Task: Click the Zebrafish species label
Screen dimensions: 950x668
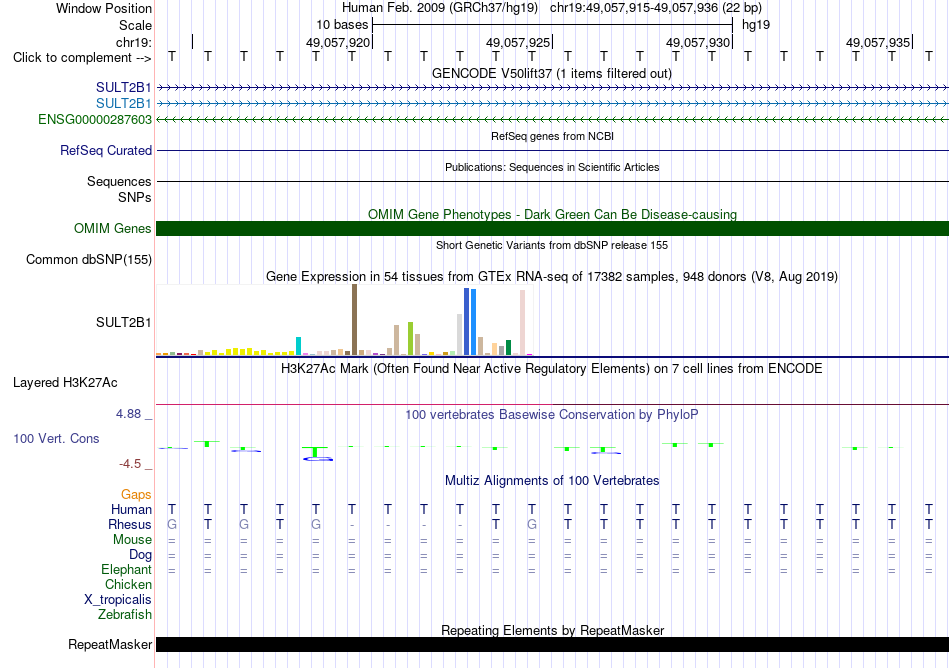Action: point(125,614)
